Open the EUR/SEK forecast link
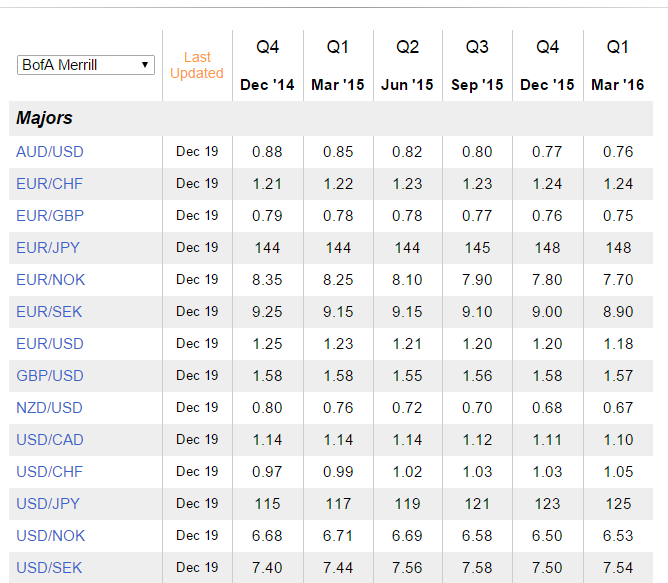 49,312
